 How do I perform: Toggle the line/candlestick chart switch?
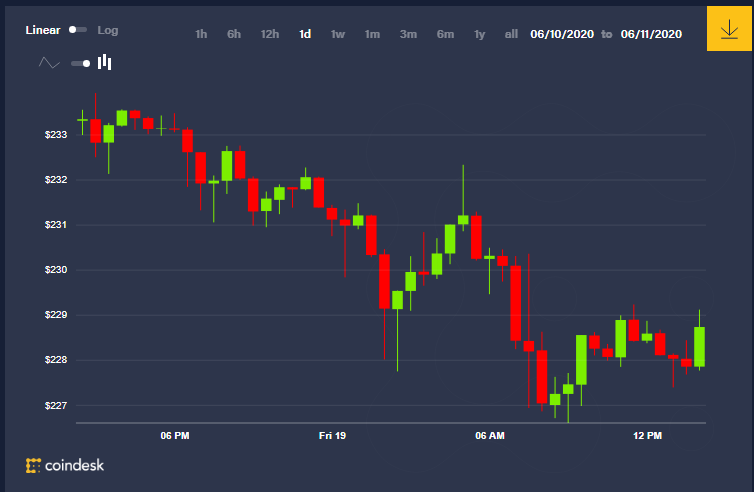tap(80, 63)
